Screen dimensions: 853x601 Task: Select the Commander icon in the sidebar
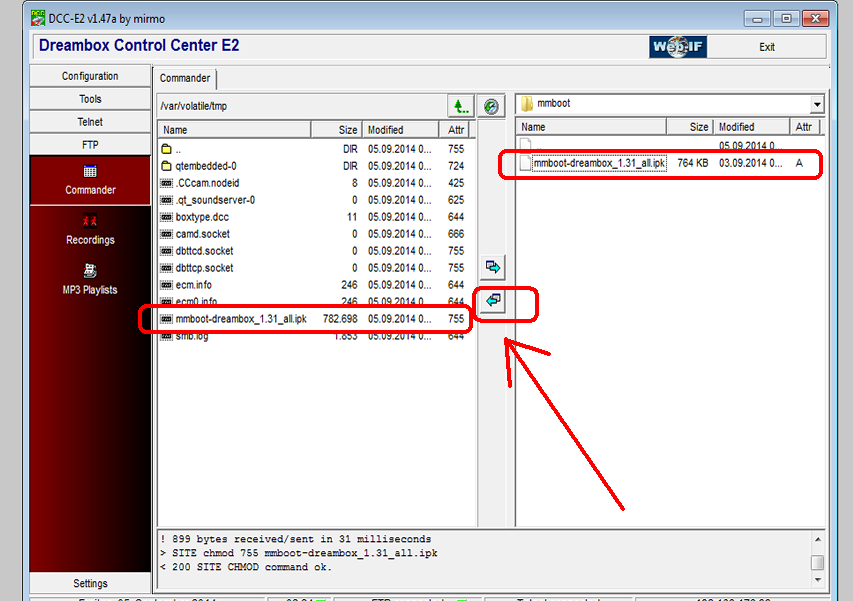[x=90, y=172]
